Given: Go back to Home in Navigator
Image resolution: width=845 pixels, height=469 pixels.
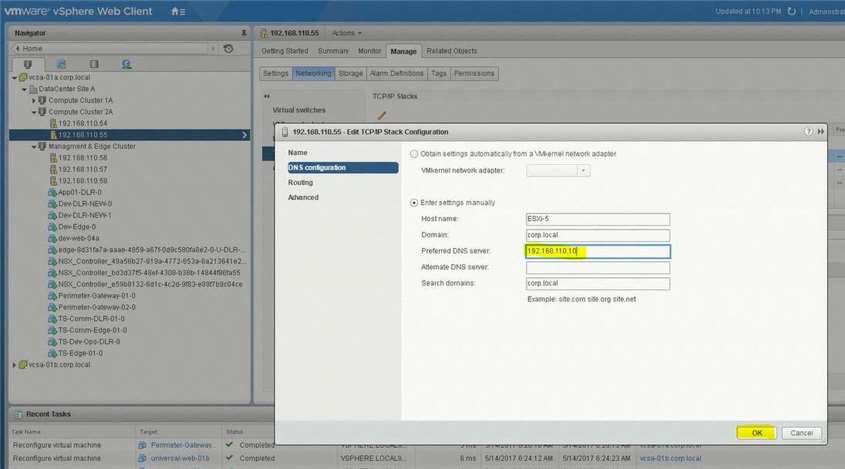Looking at the screenshot, I should click(30, 49).
